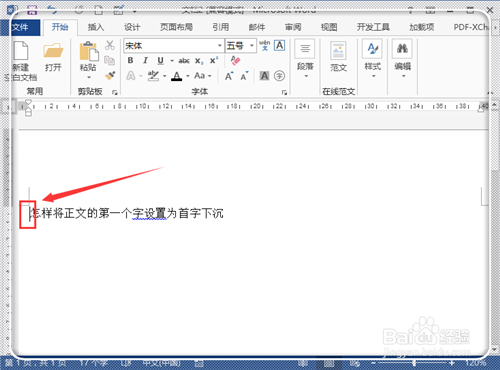This screenshot has height=370, width=500.
Task: Switch to the 视图 View tab
Action: (x=329, y=27)
